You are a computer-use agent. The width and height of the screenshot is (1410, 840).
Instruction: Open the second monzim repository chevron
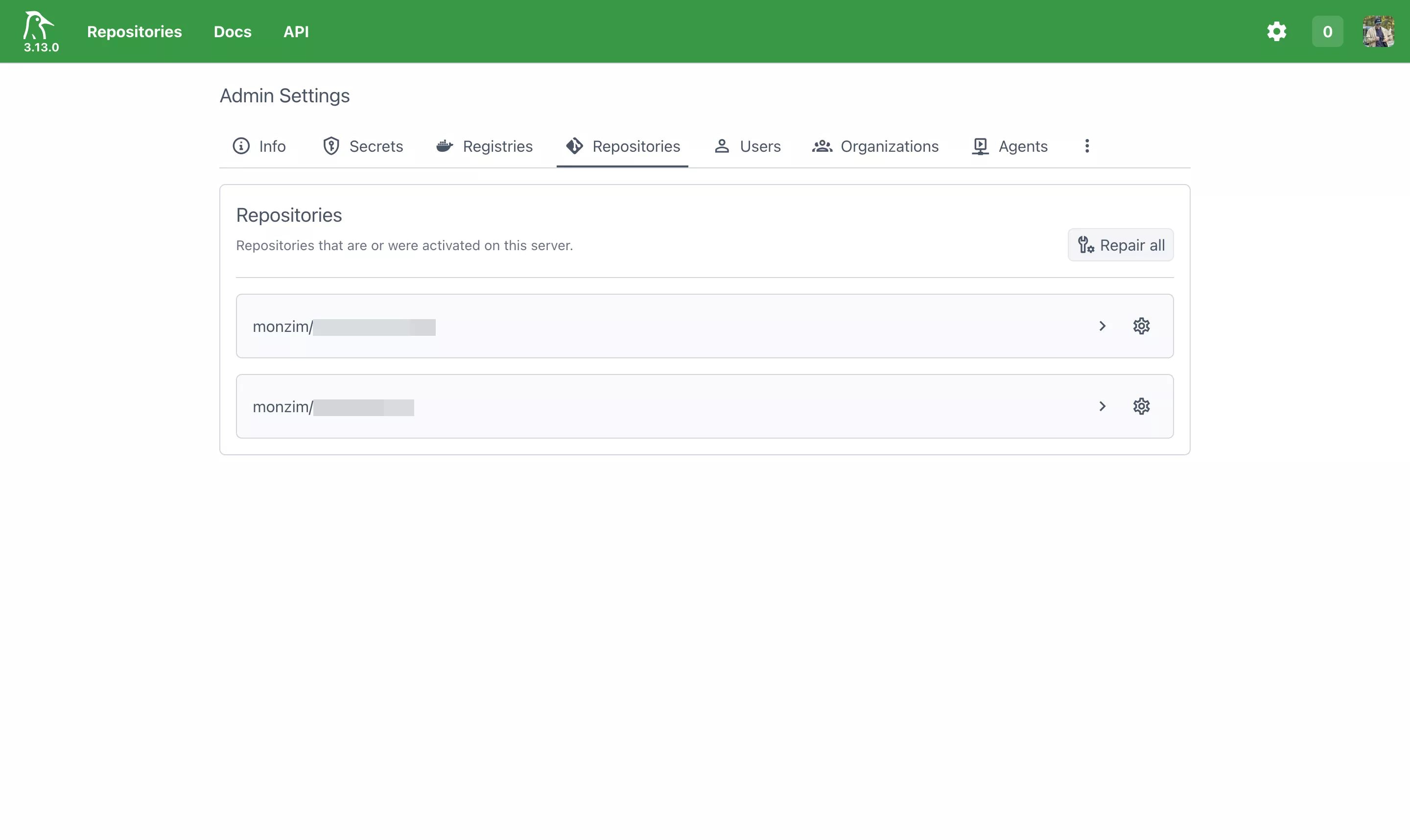[1102, 406]
